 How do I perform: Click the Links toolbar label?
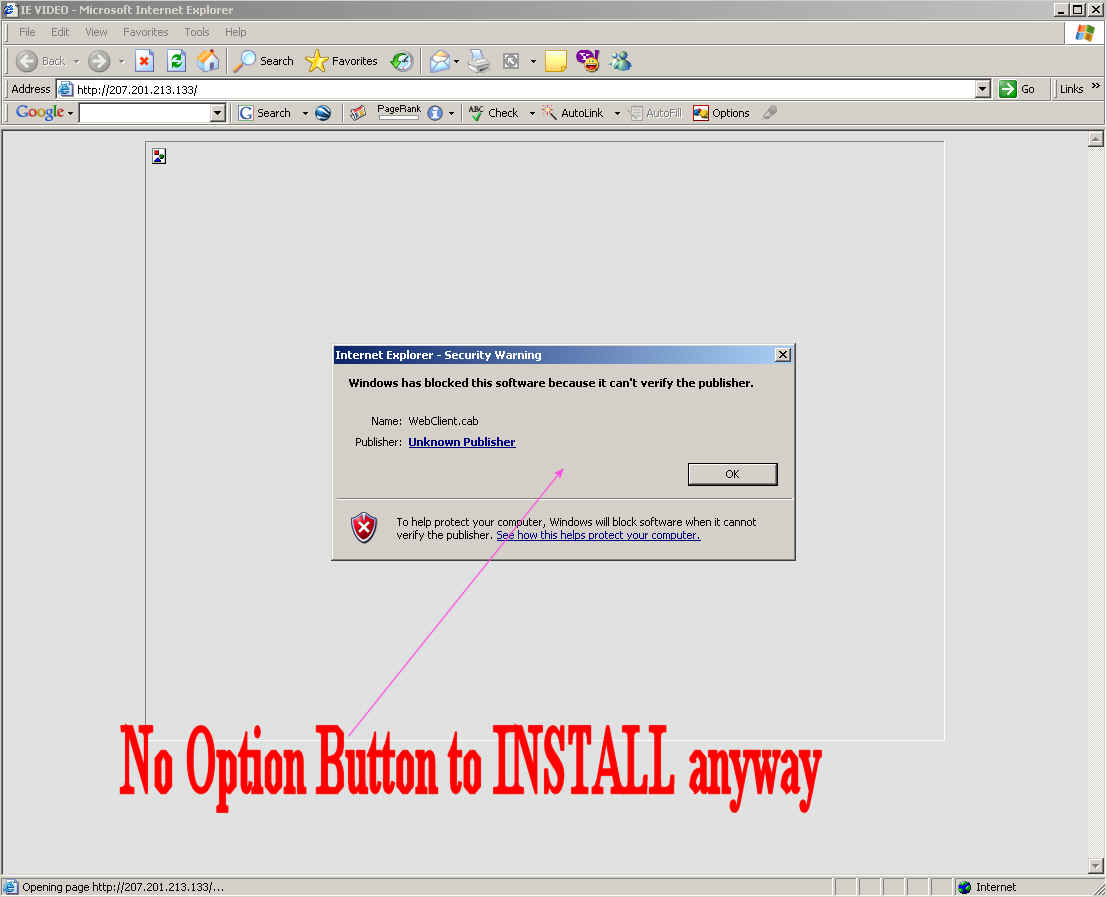1071,89
